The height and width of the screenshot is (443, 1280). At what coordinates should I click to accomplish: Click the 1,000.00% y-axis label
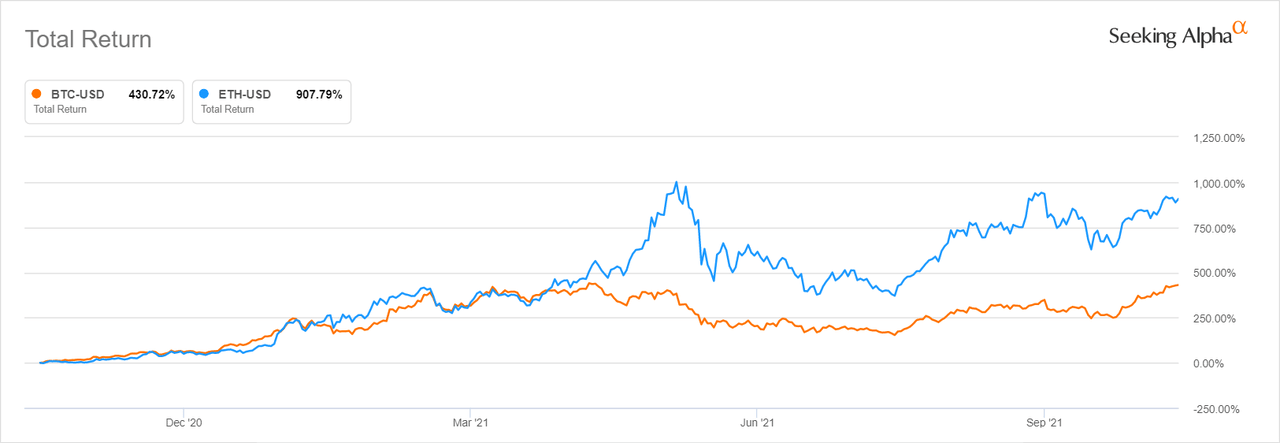pos(1218,184)
